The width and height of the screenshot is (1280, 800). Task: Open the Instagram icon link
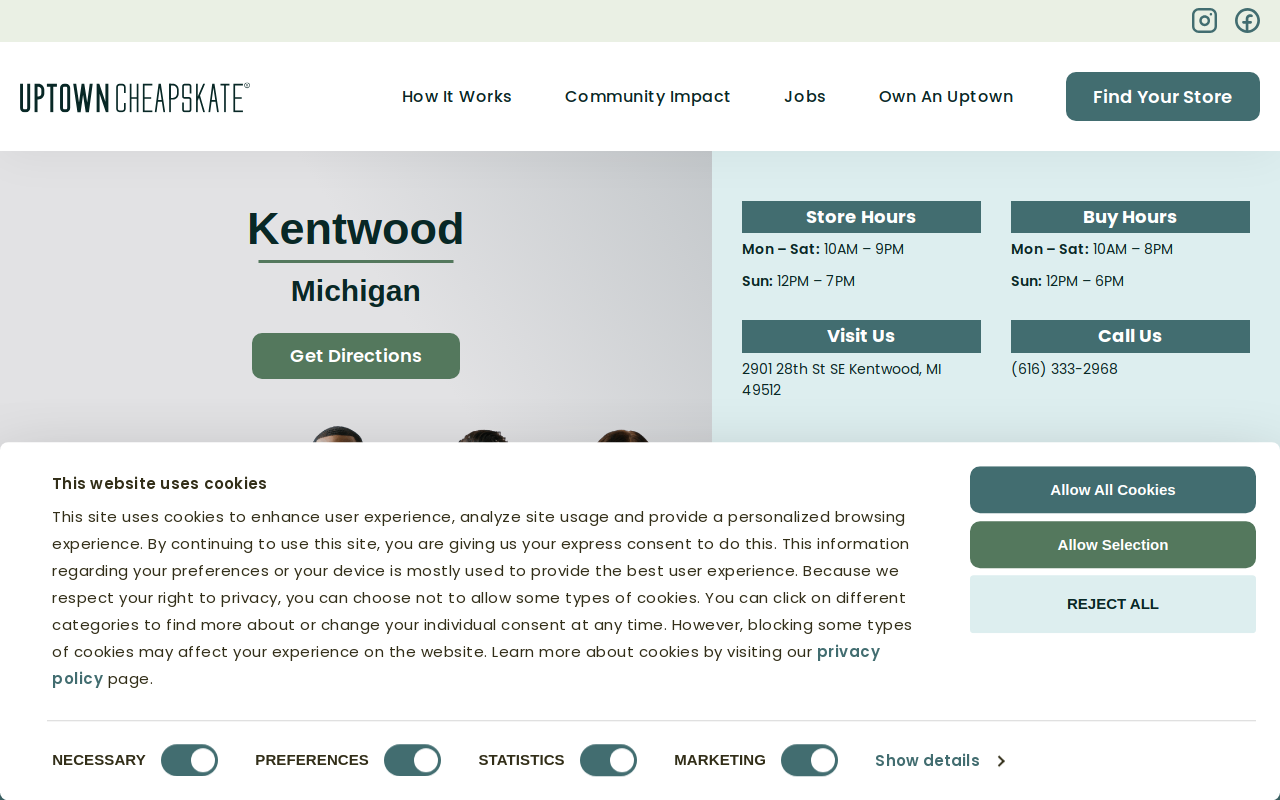(1204, 20)
